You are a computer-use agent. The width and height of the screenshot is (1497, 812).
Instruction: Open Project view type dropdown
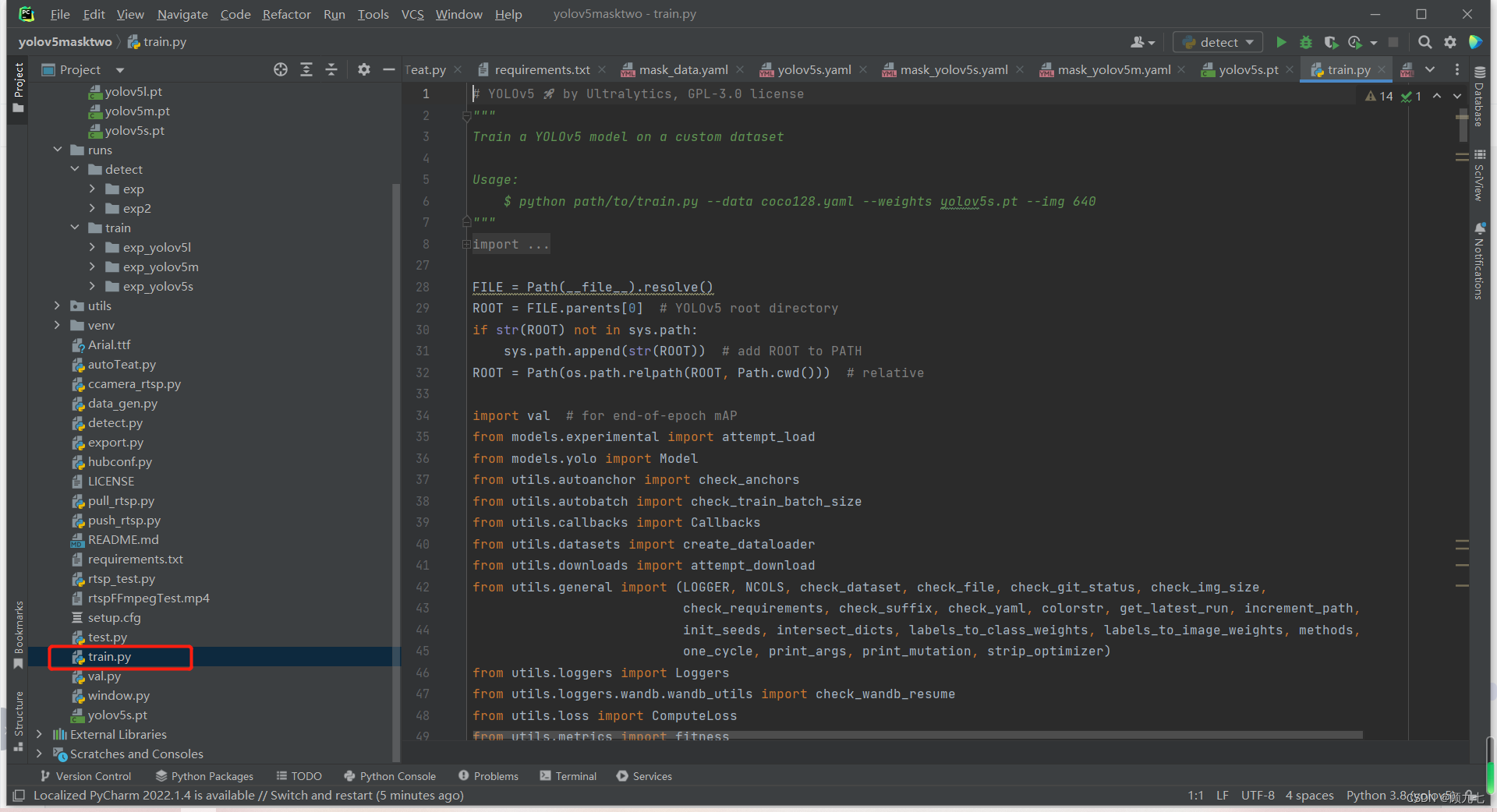coord(119,69)
